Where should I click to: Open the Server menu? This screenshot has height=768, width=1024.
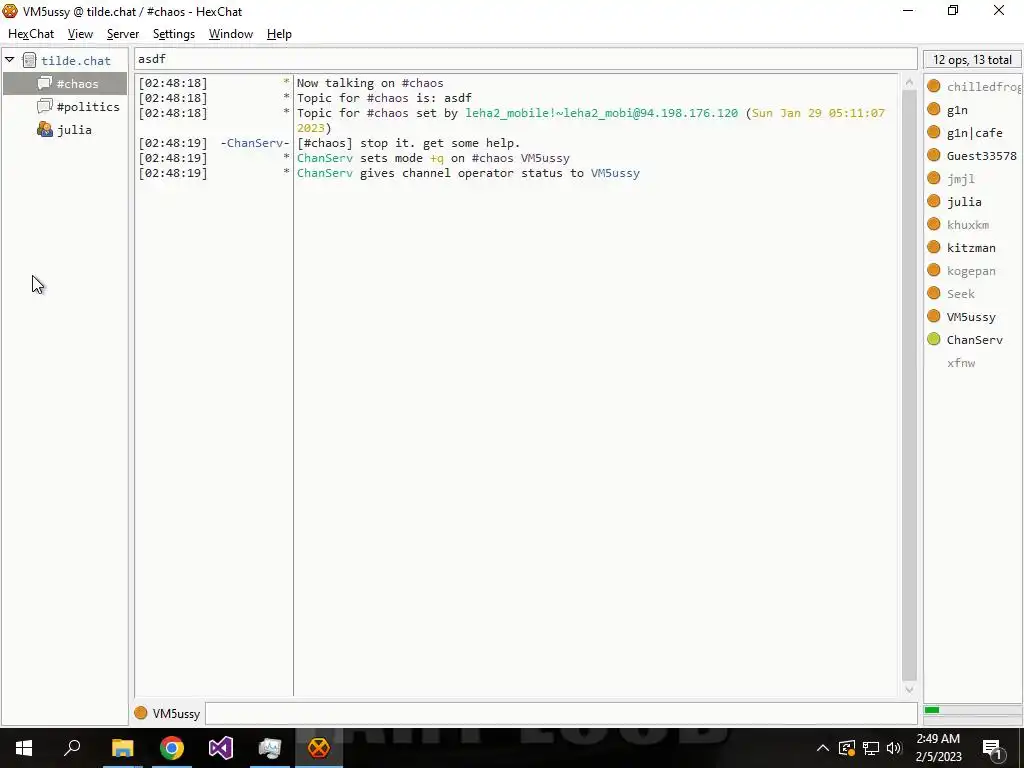click(x=123, y=34)
